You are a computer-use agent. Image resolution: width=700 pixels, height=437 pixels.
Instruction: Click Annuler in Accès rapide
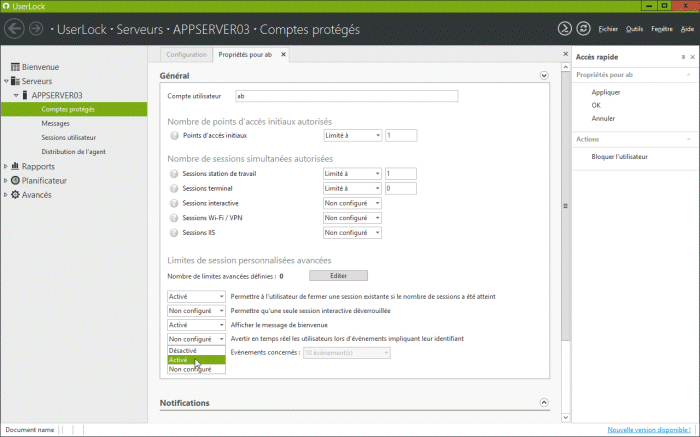[x=603, y=118]
